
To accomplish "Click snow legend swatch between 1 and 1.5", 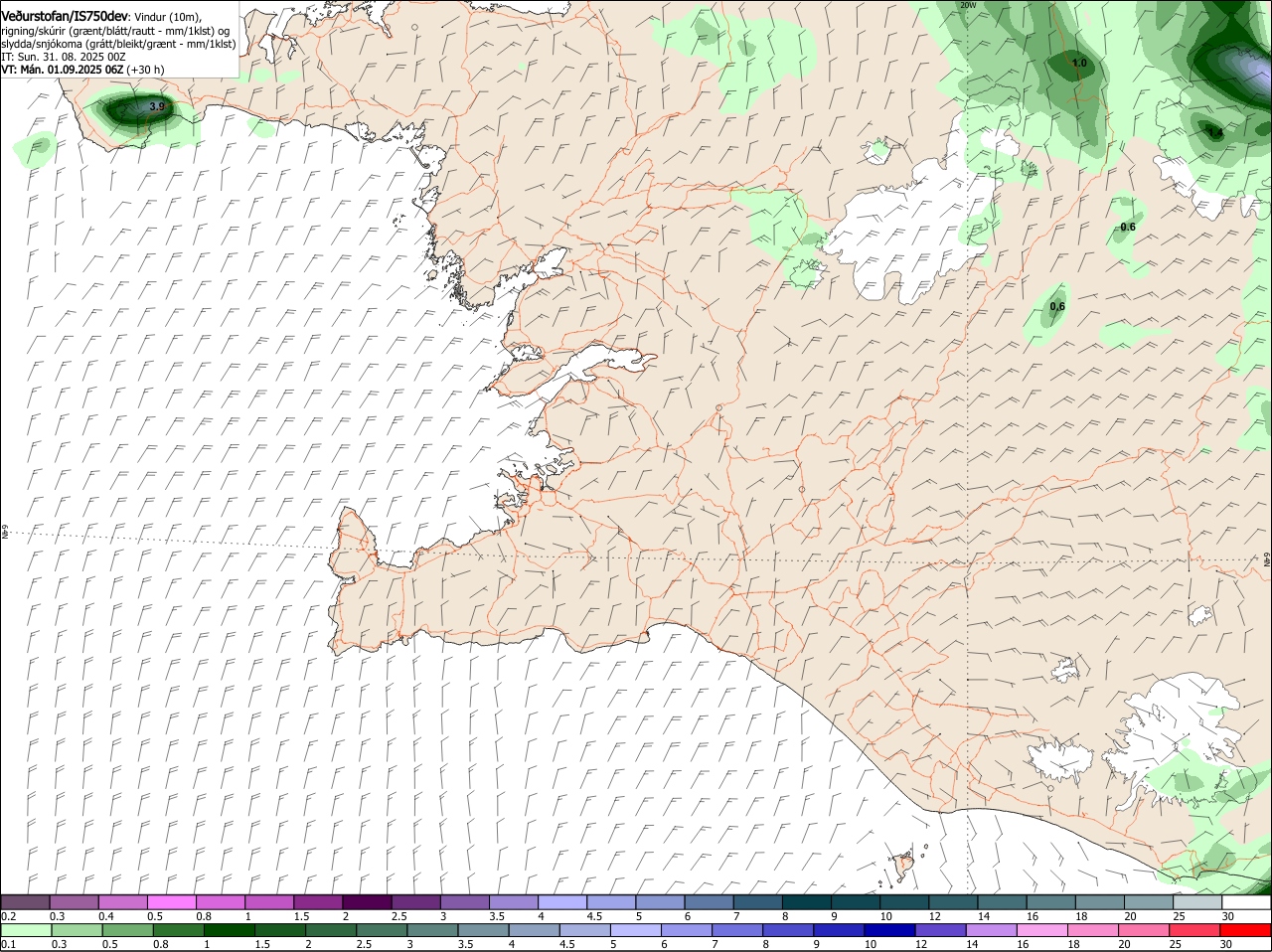I will pos(269,901).
